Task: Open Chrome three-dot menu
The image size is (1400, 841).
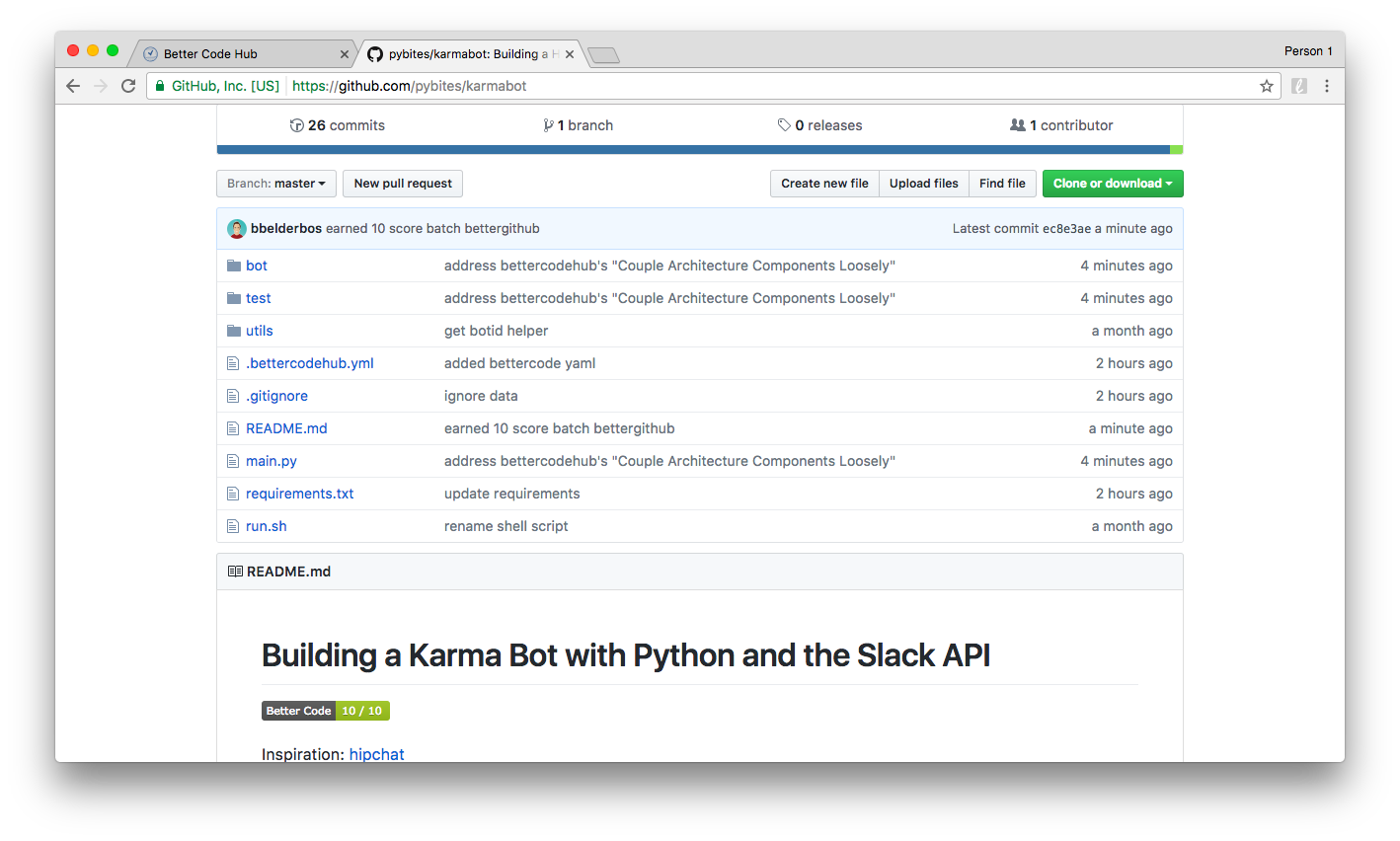Action: 1327,86
